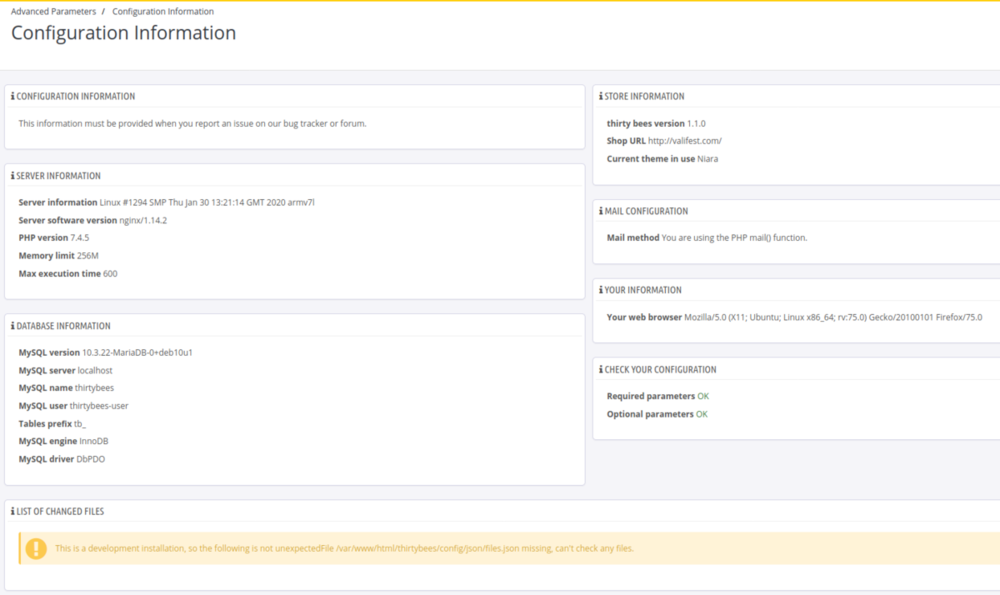Click info icon next to Your Information
The height and width of the screenshot is (595, 1000).
600,290
